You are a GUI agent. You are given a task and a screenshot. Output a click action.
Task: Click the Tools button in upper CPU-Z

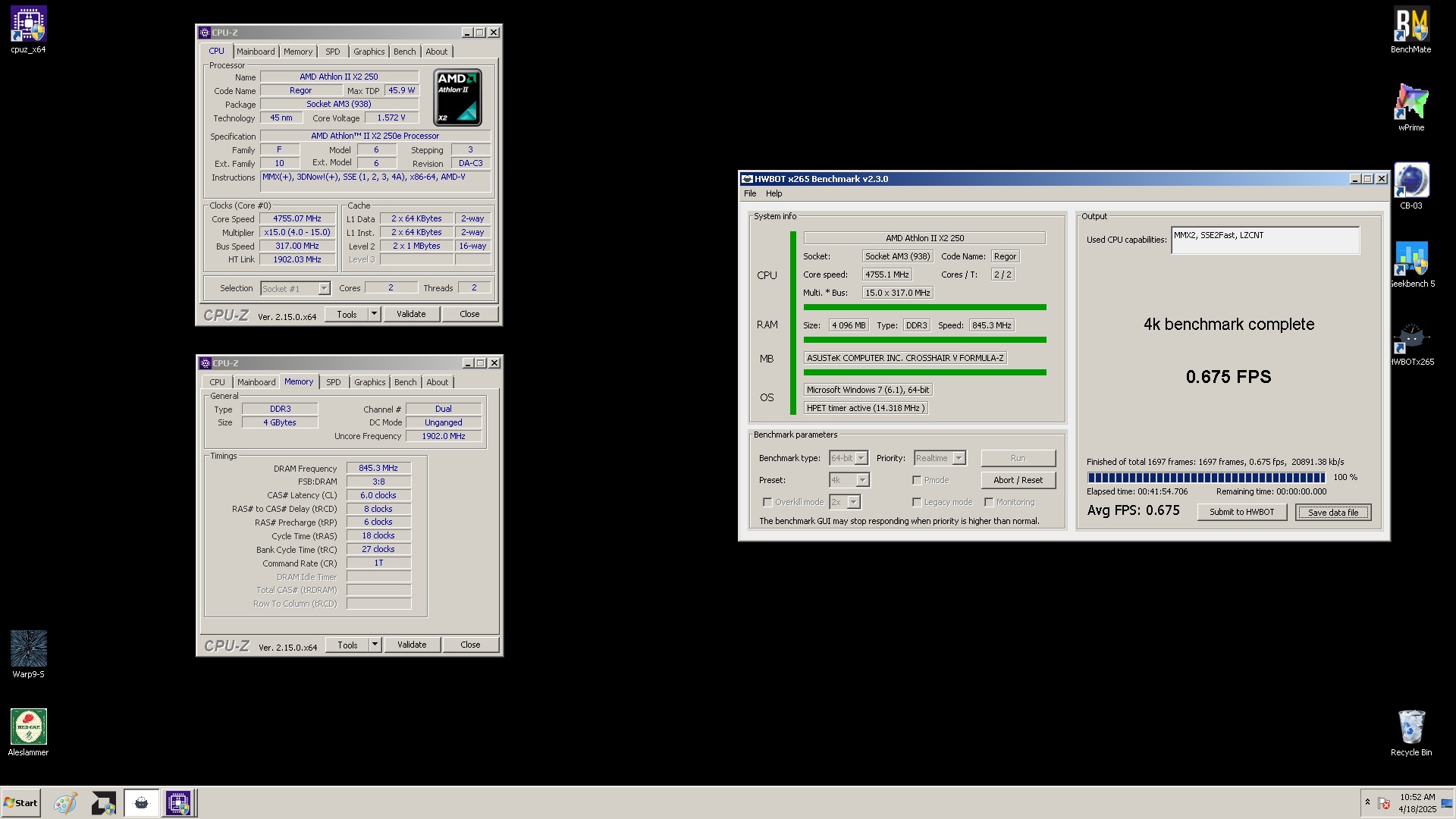(347, 314)
